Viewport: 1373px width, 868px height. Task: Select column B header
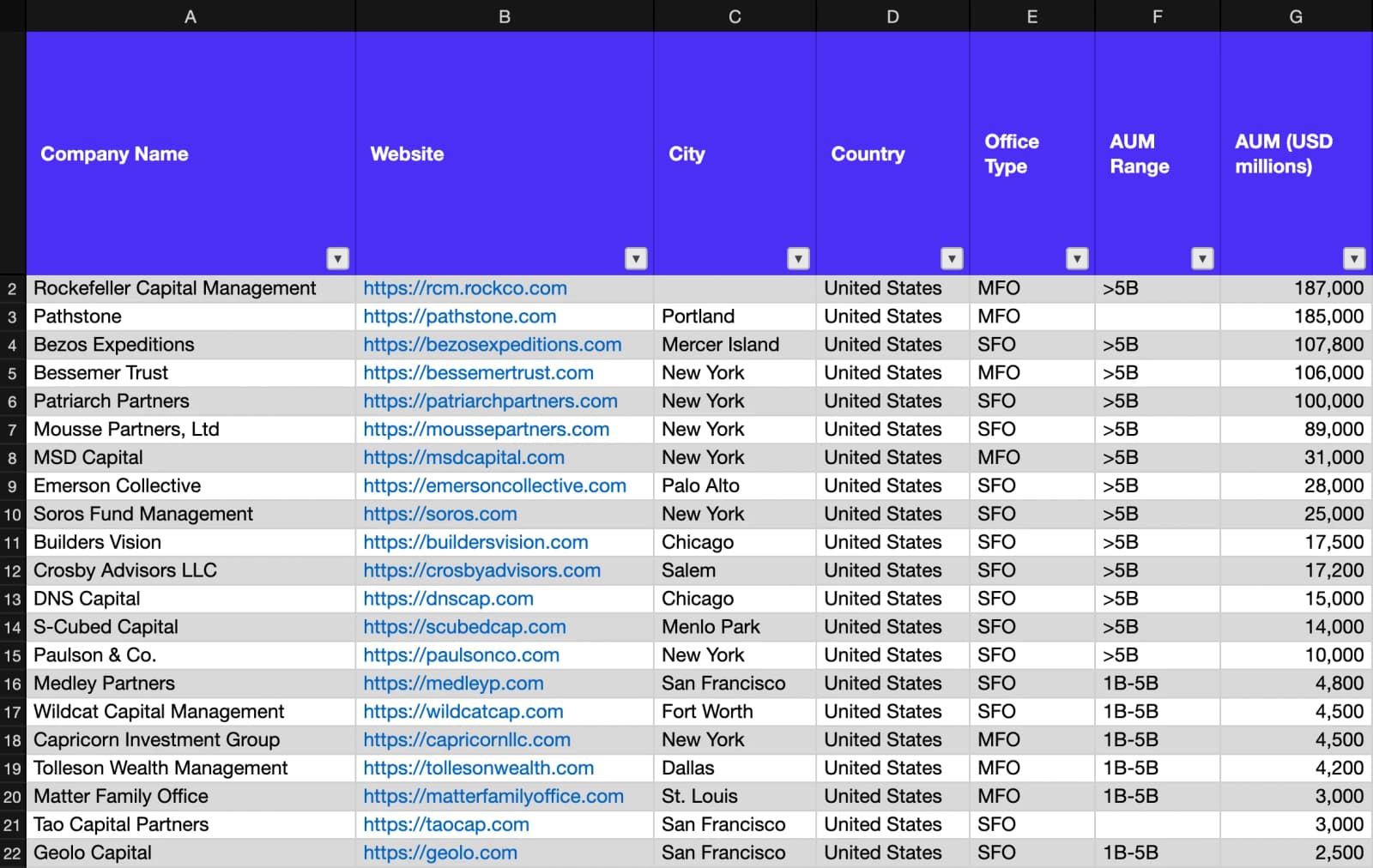click(x=505, y=16)
